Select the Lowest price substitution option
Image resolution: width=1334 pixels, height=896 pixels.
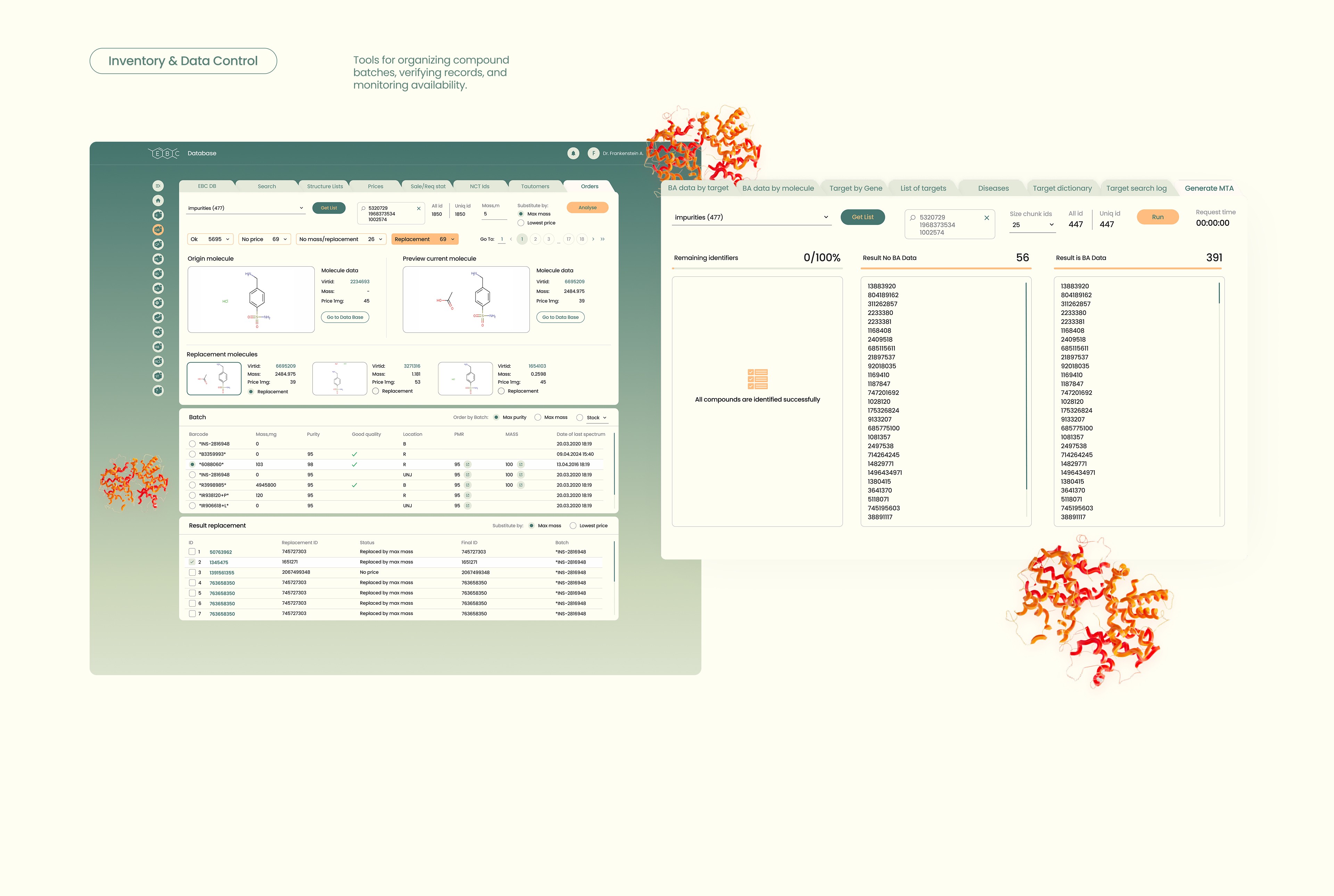(x=521, y=223)
